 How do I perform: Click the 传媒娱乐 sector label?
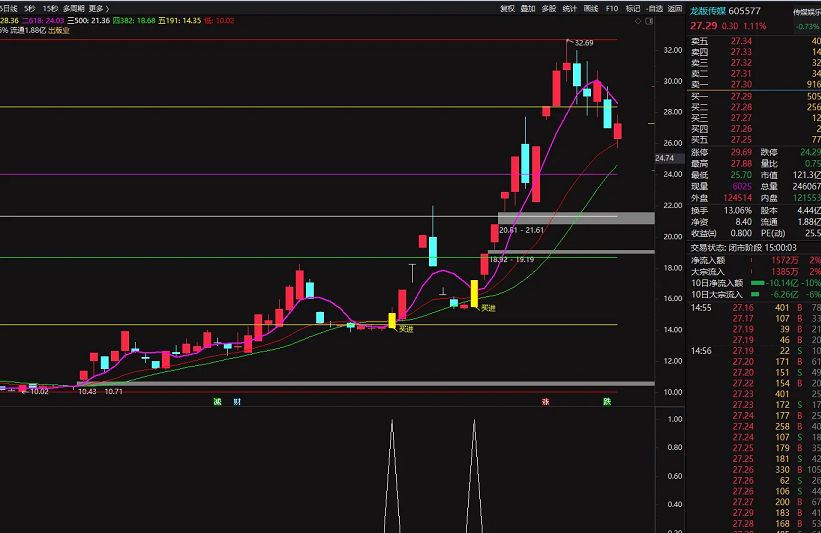pos(807,12)
